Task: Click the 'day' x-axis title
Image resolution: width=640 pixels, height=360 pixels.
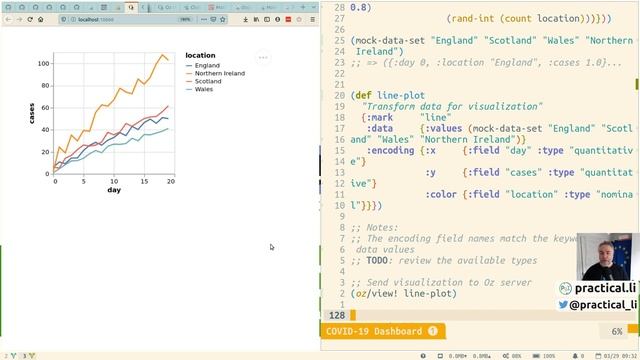Action: [x=114, y=190]
